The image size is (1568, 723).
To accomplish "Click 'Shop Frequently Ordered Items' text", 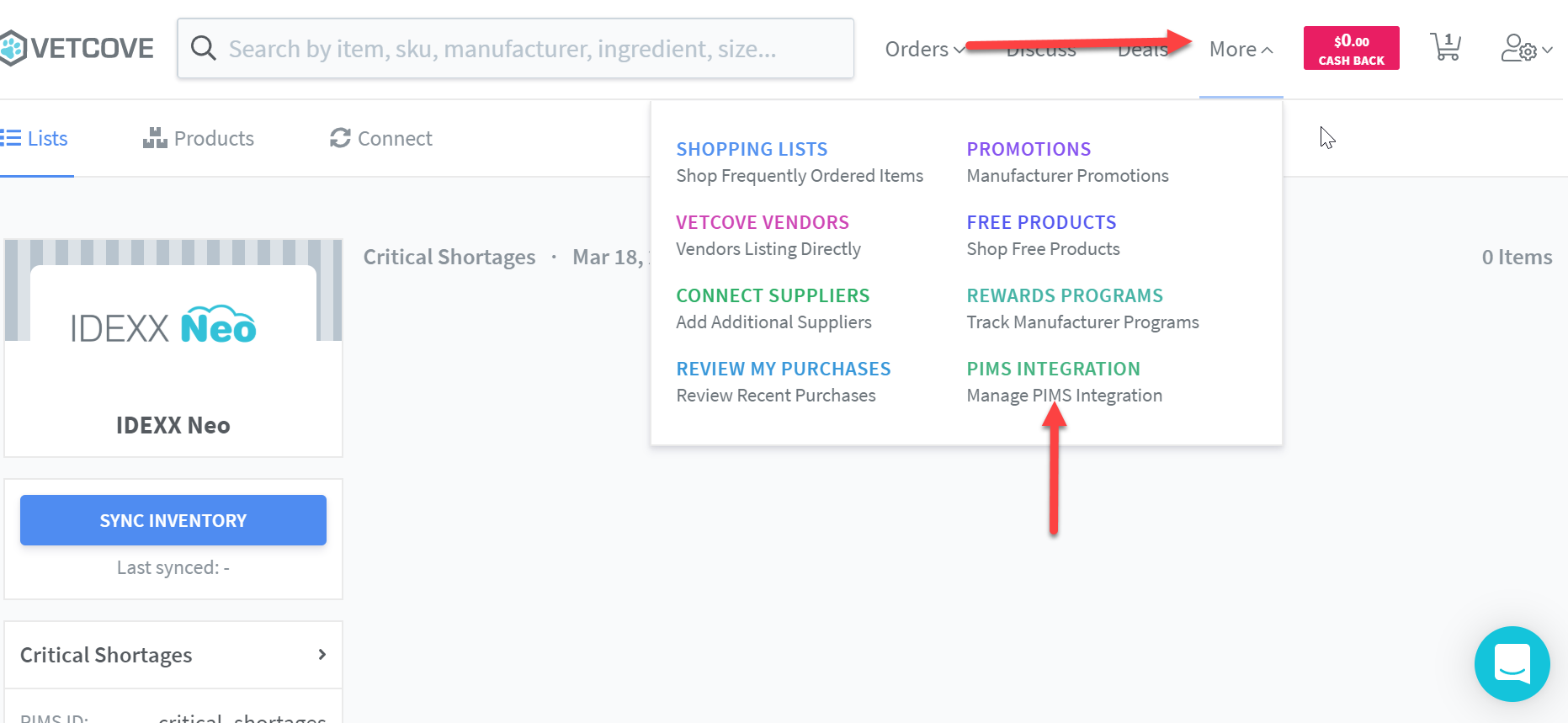I will (x=800, y=176).
